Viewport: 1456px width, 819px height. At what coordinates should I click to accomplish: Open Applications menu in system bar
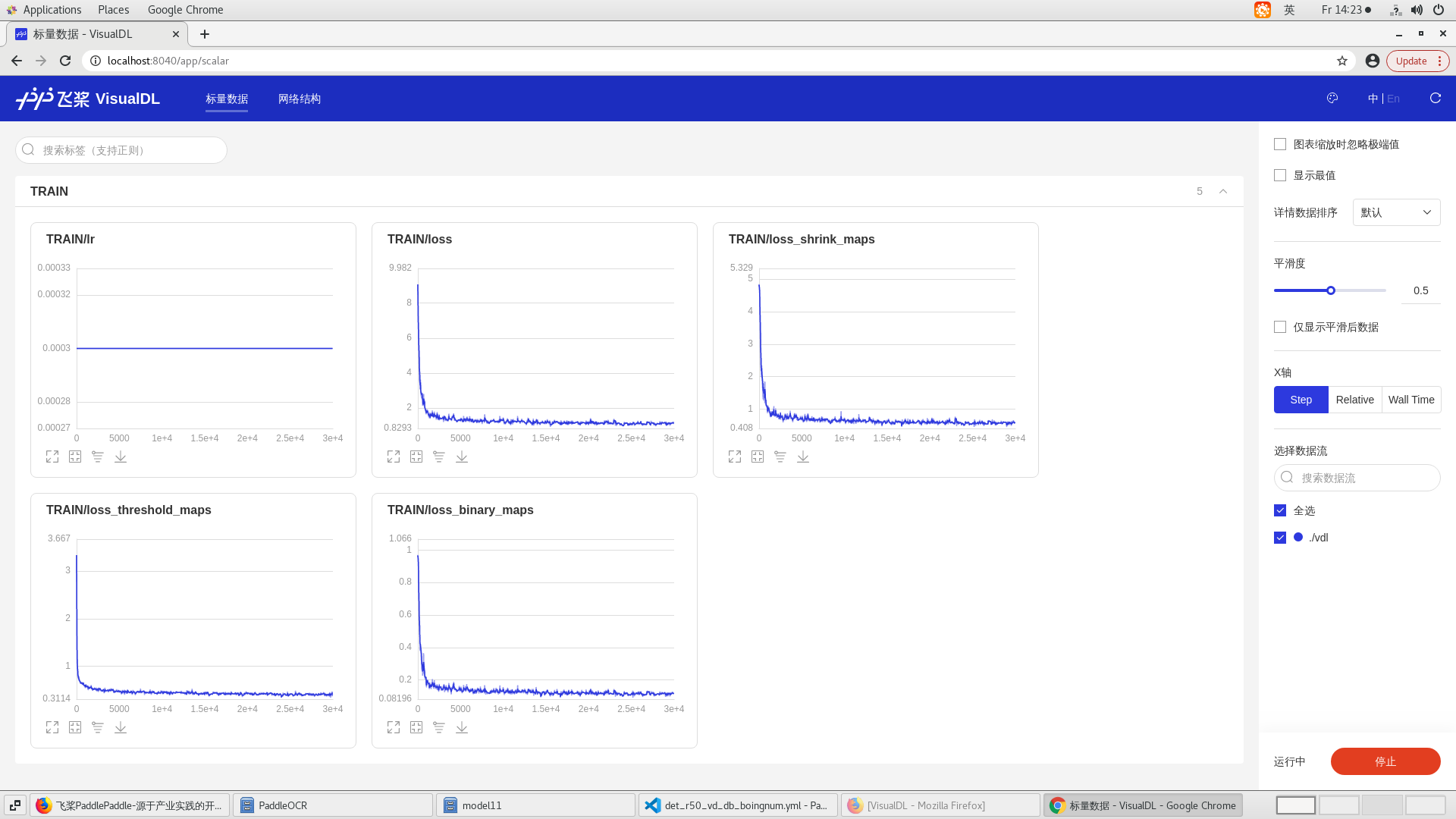click(x=52, y=10)
